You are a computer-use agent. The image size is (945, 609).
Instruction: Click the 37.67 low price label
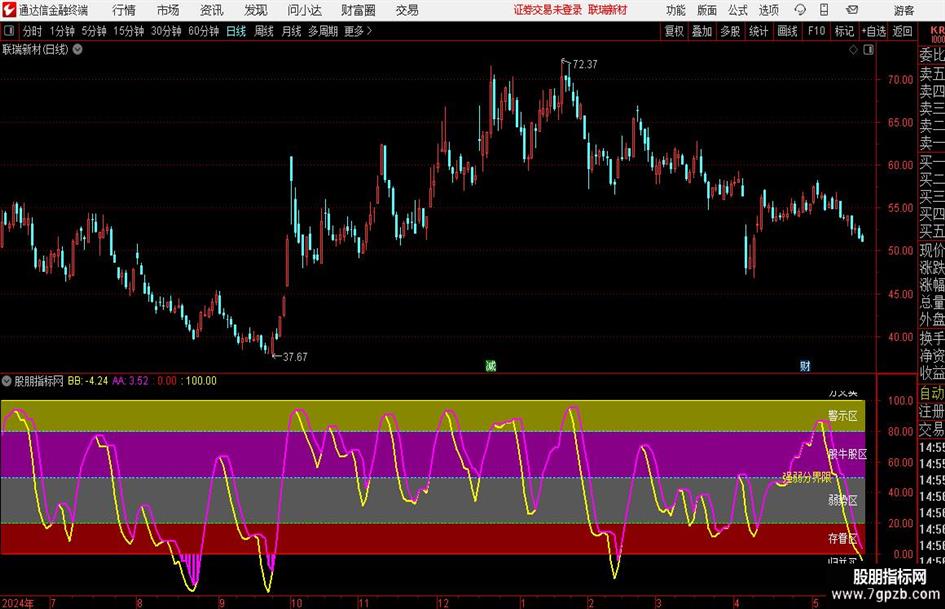tap(295, 357)
